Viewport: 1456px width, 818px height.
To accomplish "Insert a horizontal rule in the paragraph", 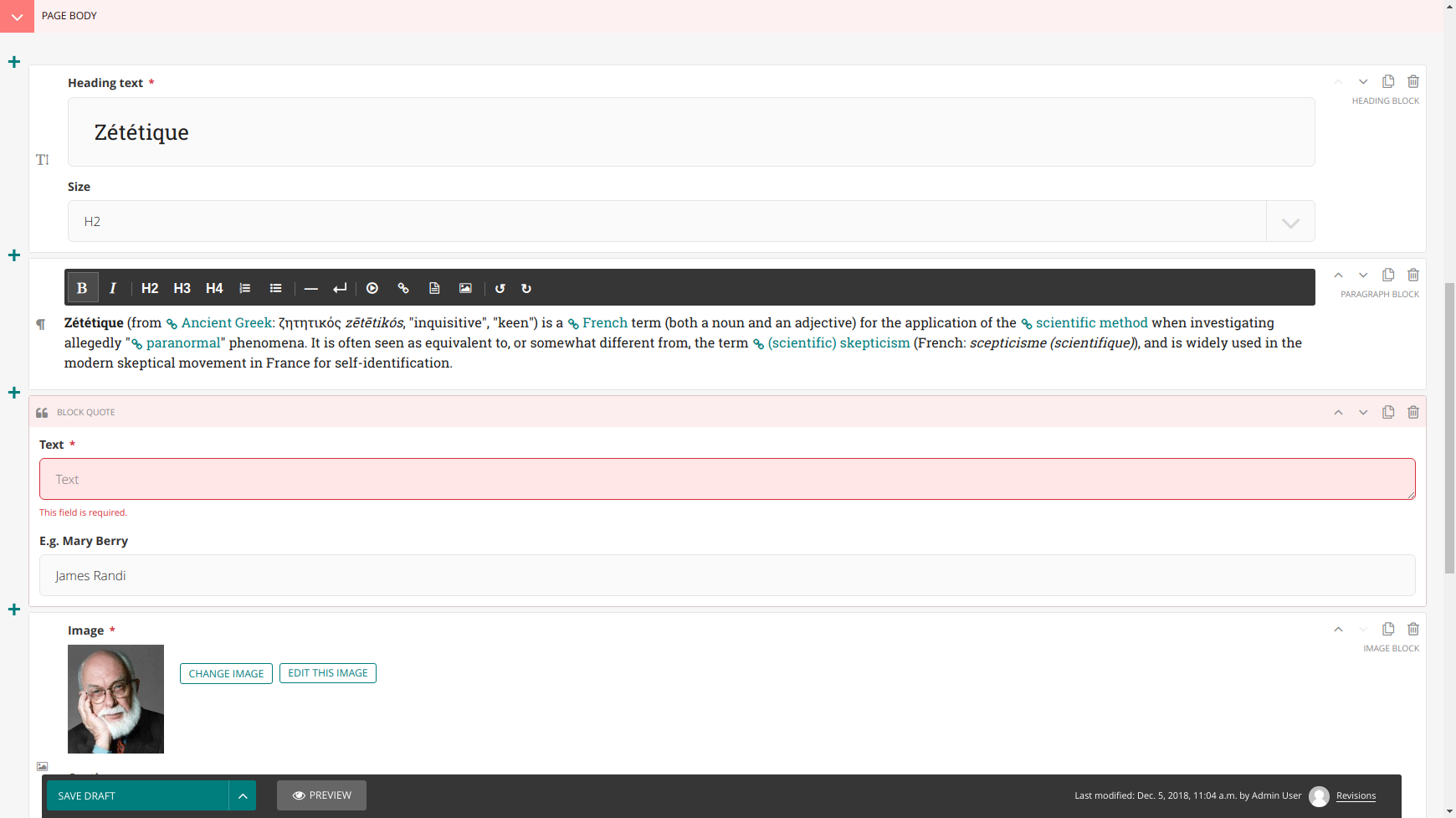I will pos(311,288).
